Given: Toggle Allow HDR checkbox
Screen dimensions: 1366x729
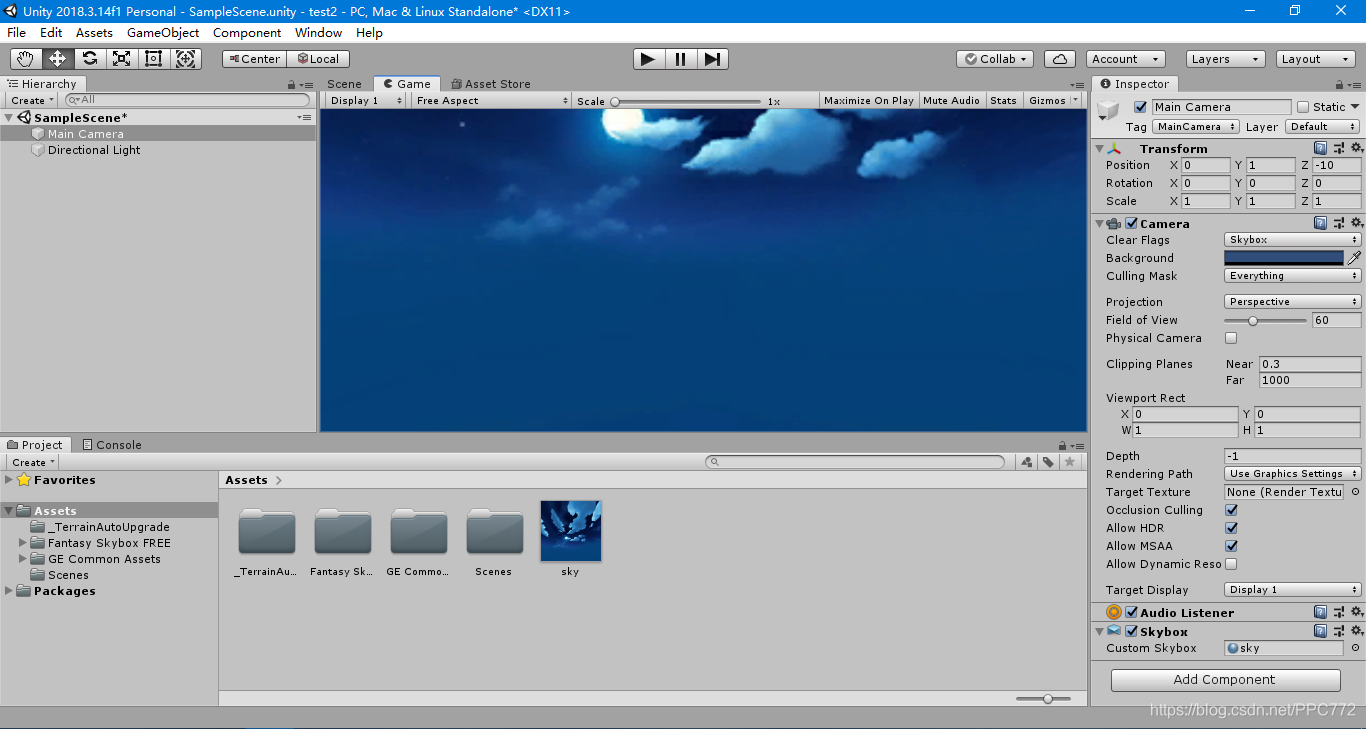Looking at the screenshot, I should point(1231,528).
